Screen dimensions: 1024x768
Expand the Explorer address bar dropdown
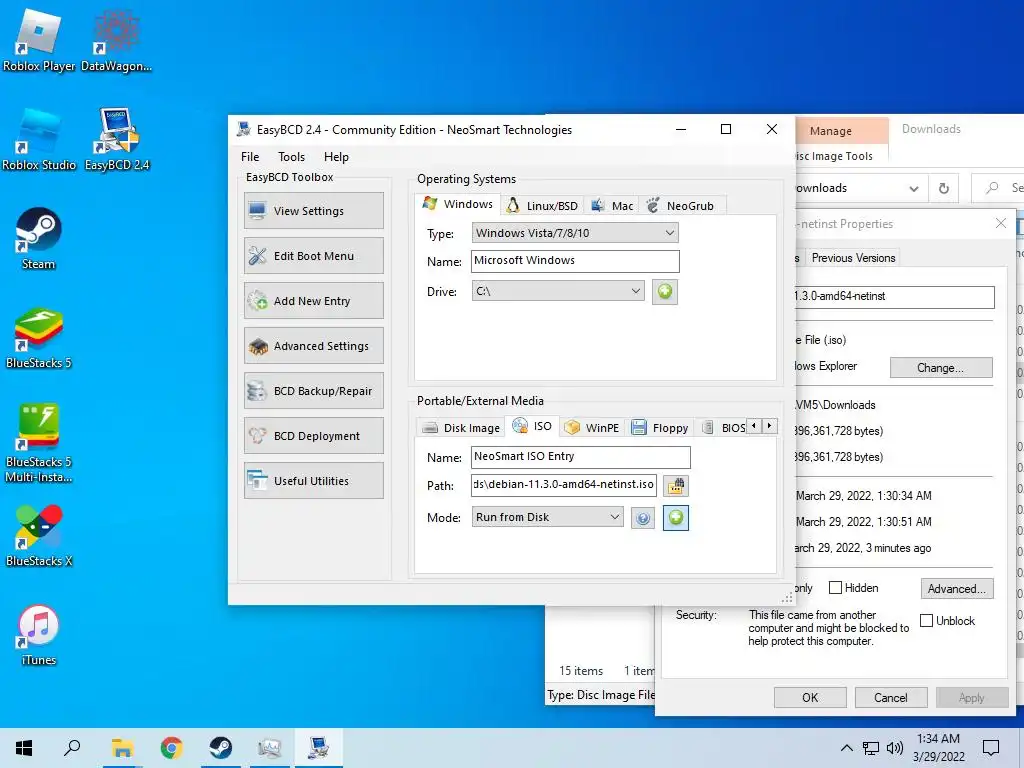coord(914,189)
